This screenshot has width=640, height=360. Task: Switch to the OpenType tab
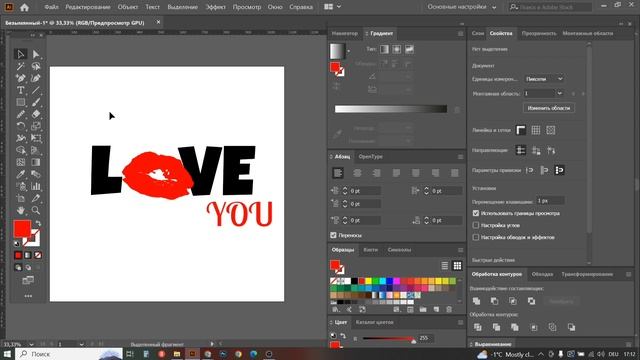371,157
